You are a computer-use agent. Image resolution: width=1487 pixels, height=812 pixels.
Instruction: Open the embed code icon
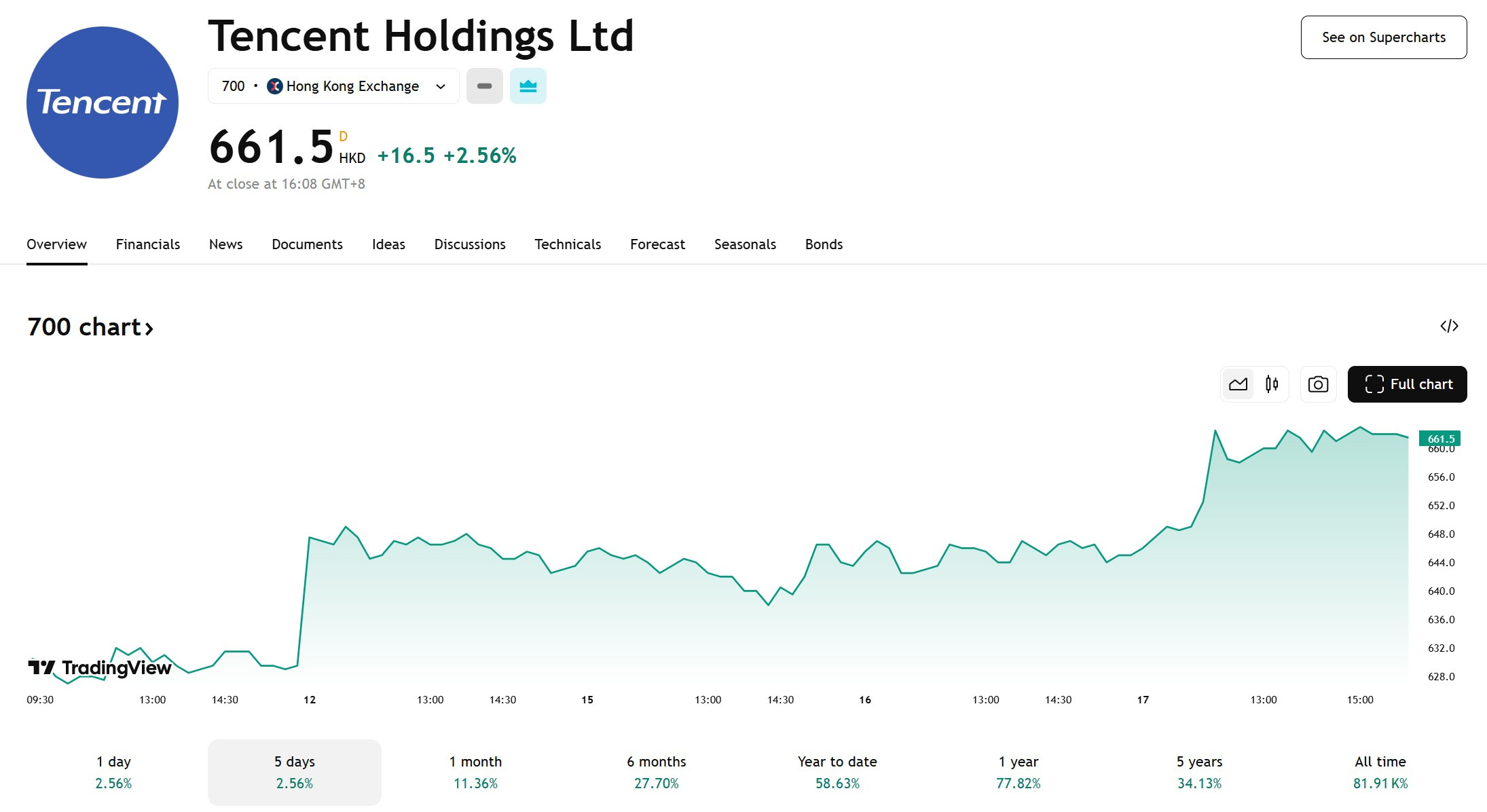click(1449, 326)
